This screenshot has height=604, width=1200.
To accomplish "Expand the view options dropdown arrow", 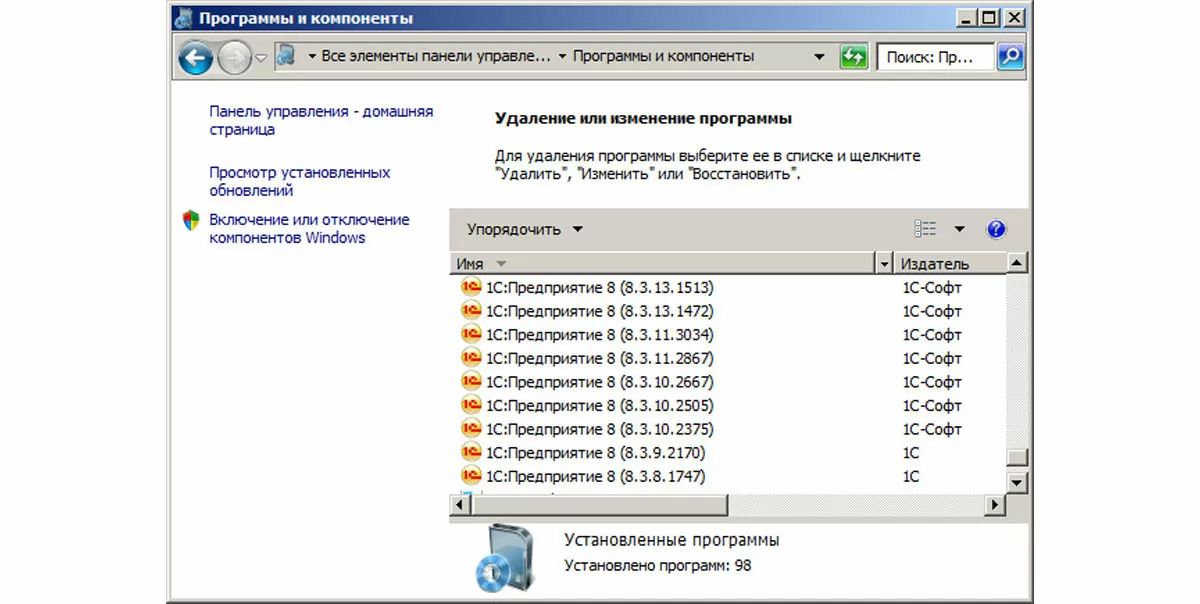I will (959, 230).
